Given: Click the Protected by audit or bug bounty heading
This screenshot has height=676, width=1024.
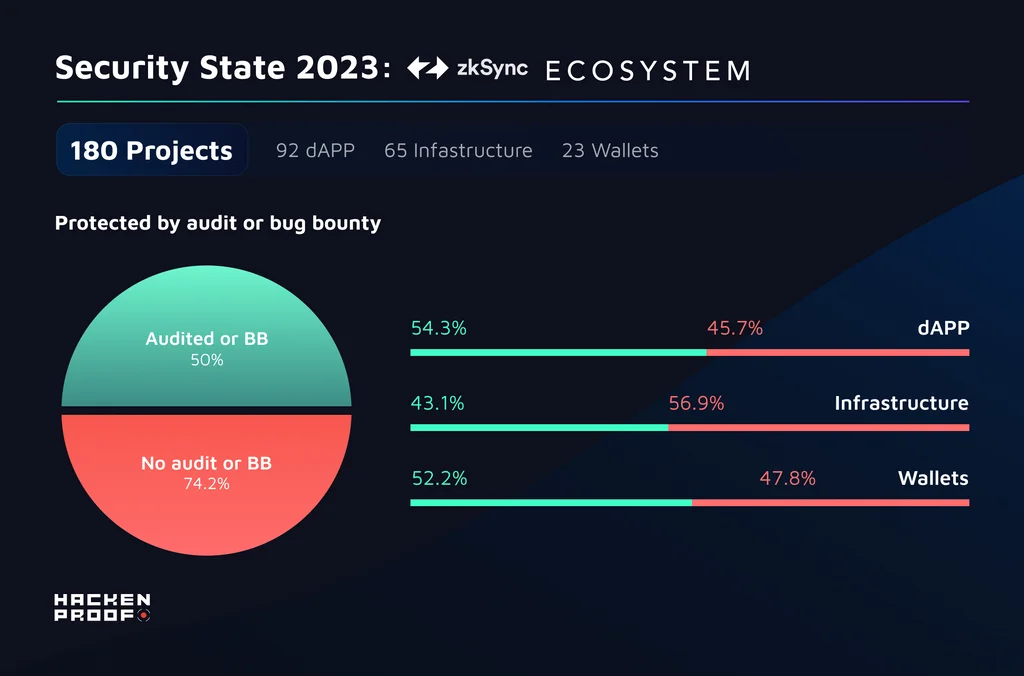Looking at the screenshot, I should point(218,223).
